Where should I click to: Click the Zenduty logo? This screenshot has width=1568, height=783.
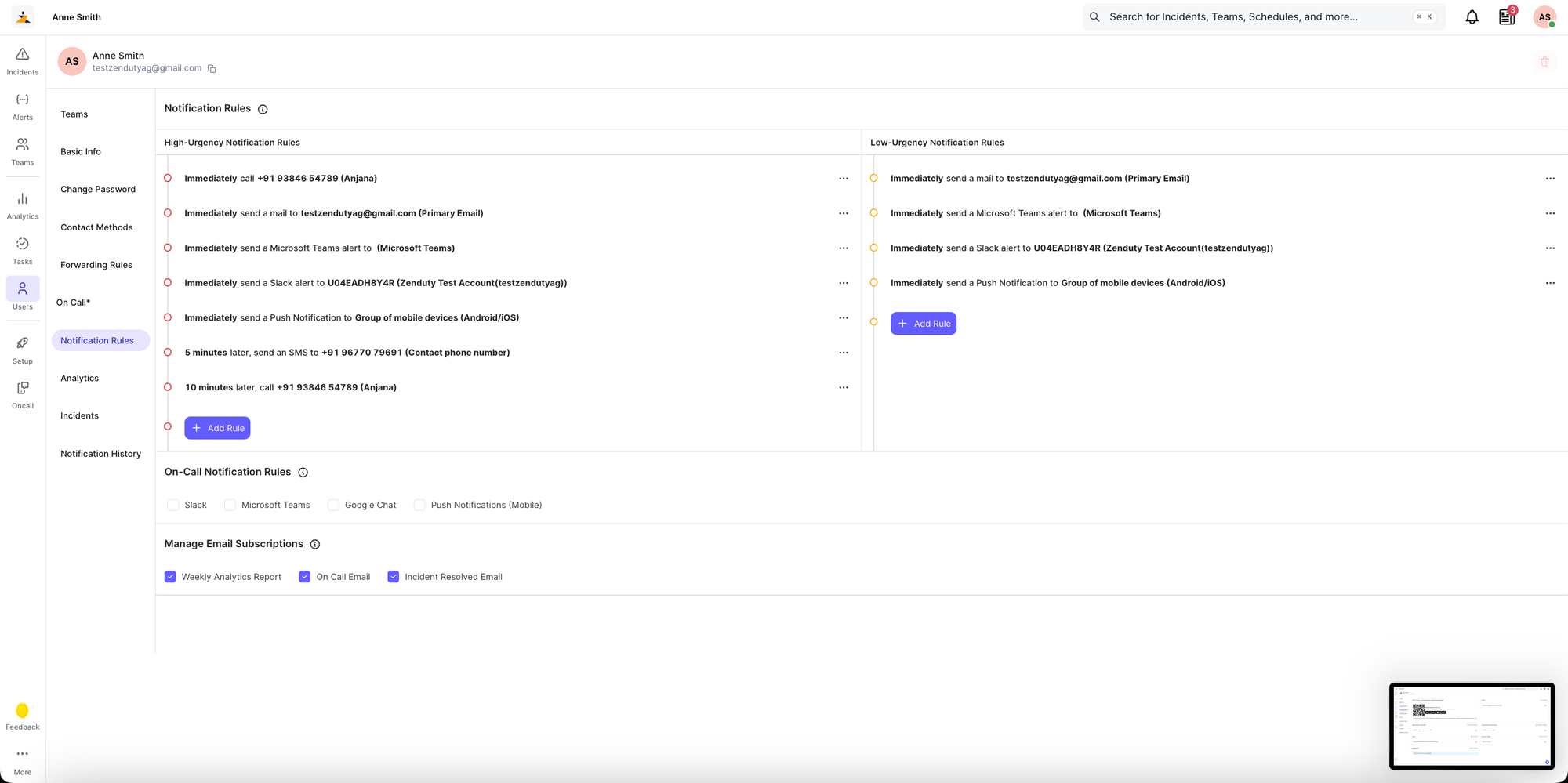pyautogui.click(x=24, y=16)
